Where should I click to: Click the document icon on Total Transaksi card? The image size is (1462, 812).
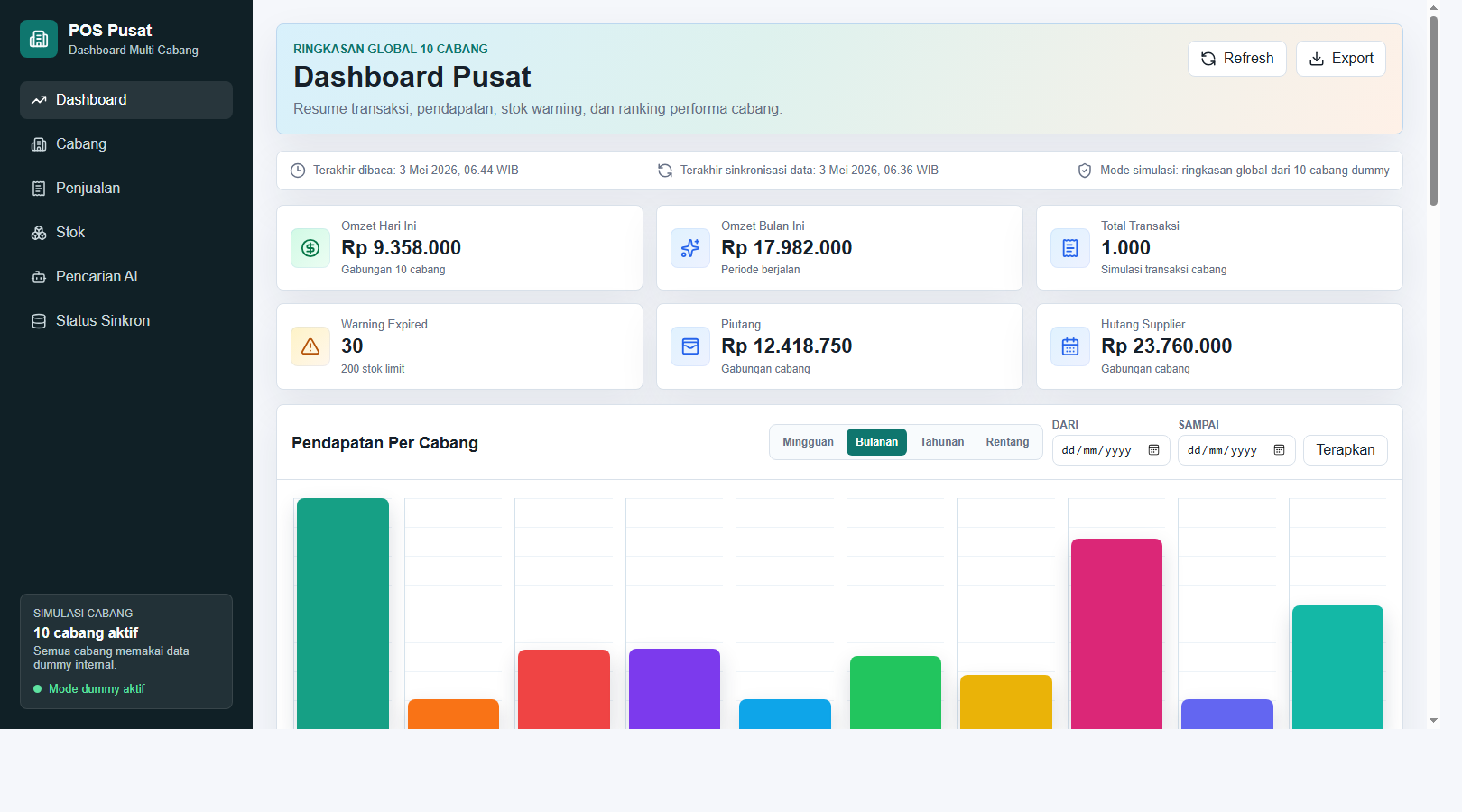1070,248
